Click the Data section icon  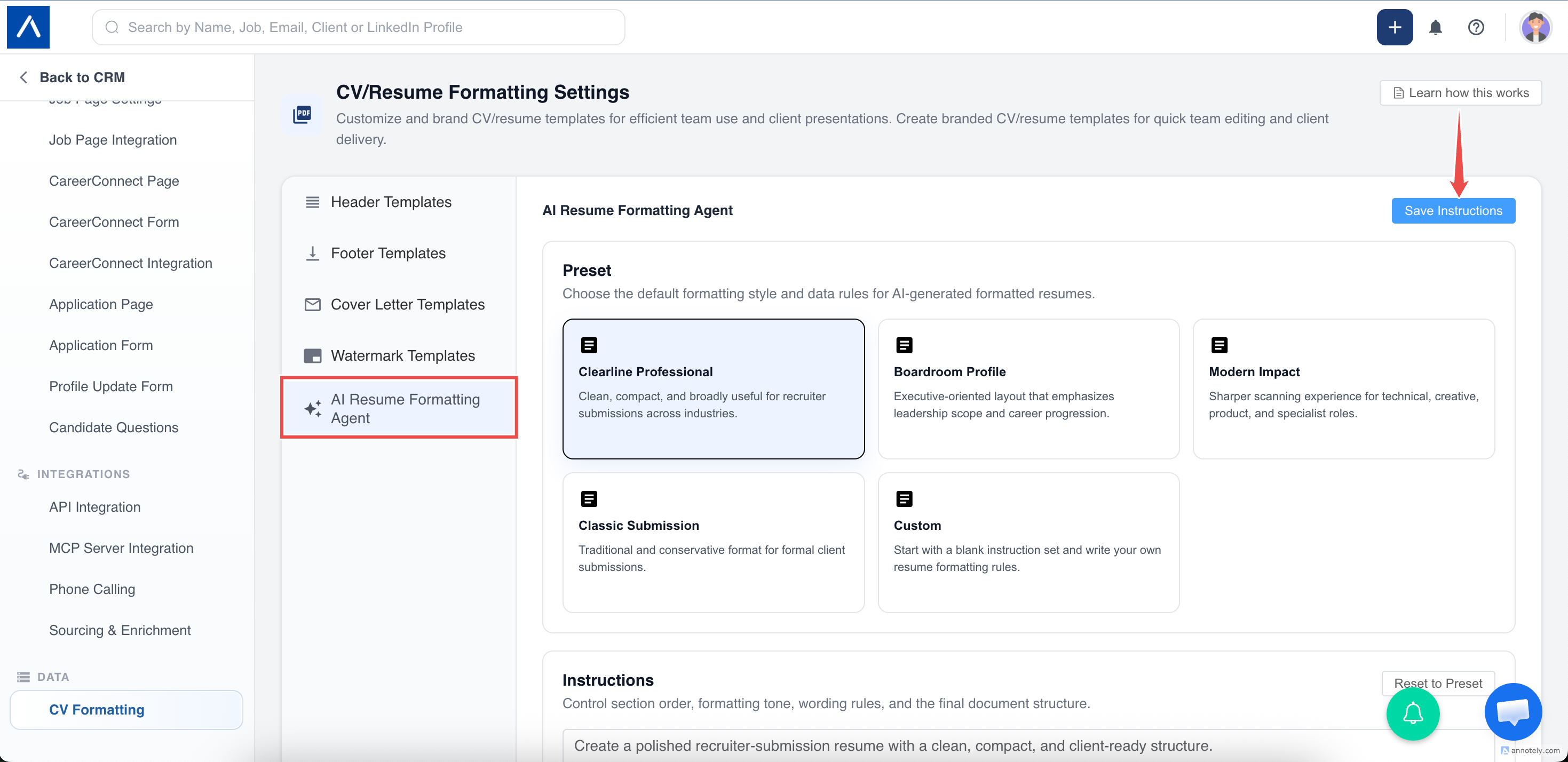coord(23,677)
